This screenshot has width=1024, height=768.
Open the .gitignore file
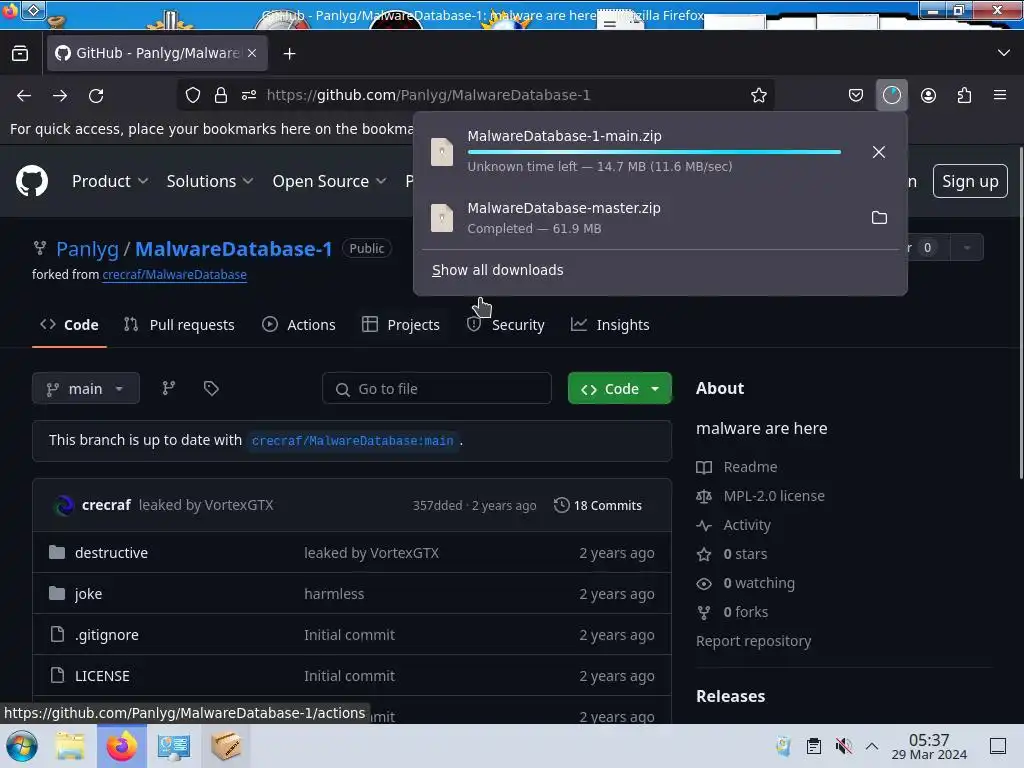[x=106, y=635]
